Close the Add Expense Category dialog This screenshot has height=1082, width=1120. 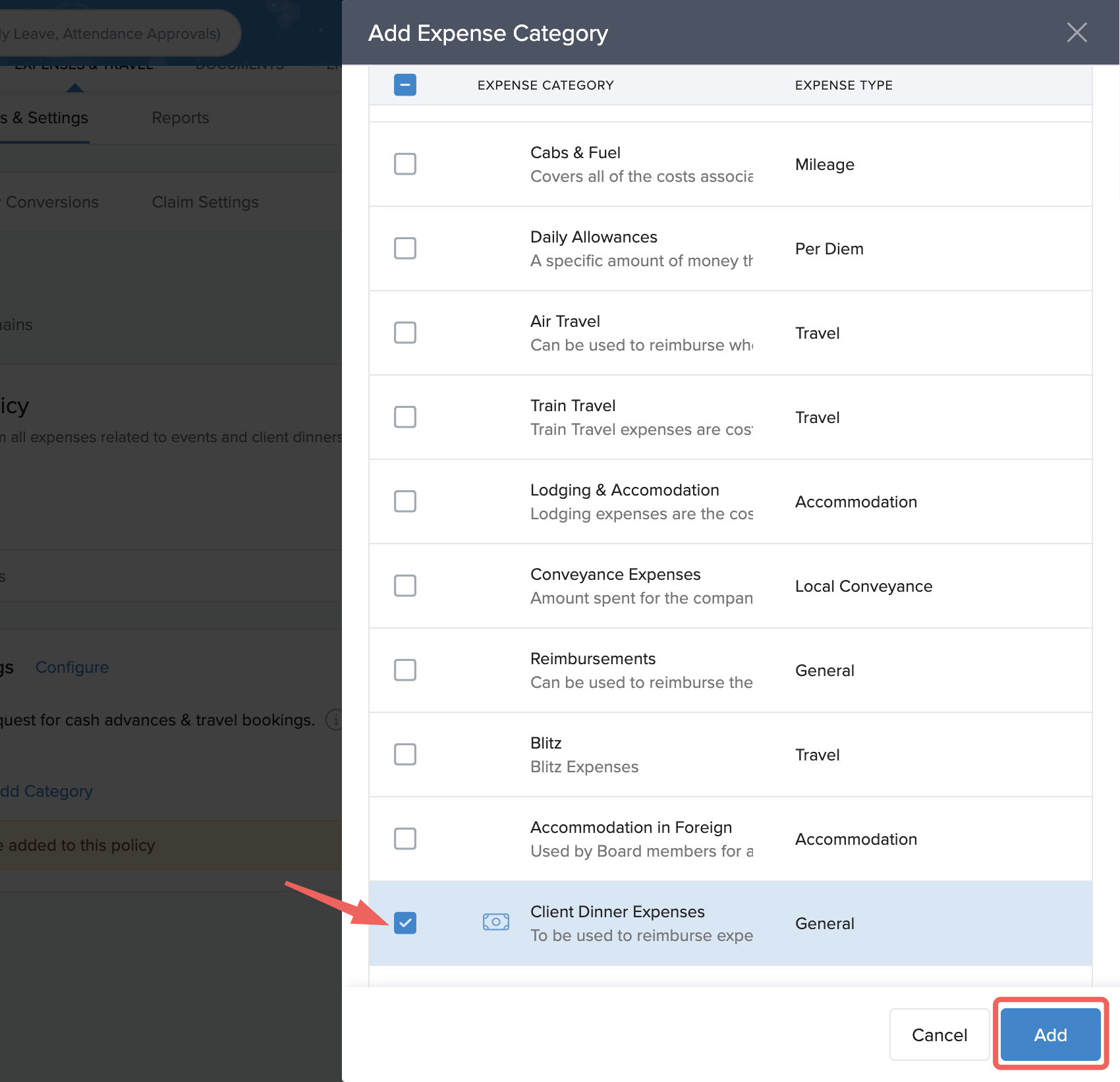1077,32
